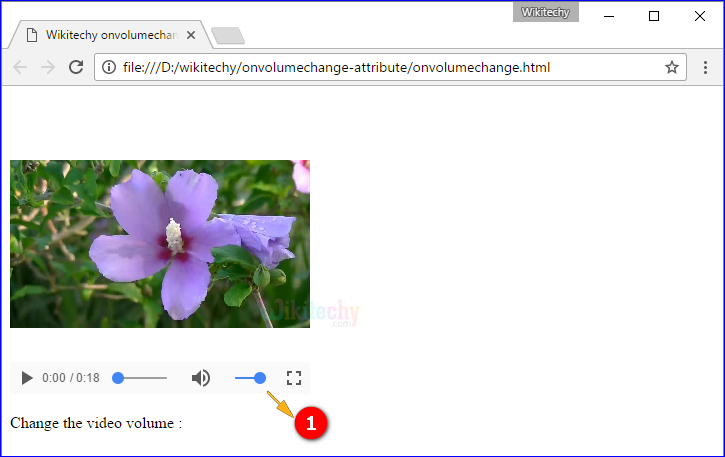The image size is (725, 457).
Task: Click the volume slider handle
Action: pos(260,378)
